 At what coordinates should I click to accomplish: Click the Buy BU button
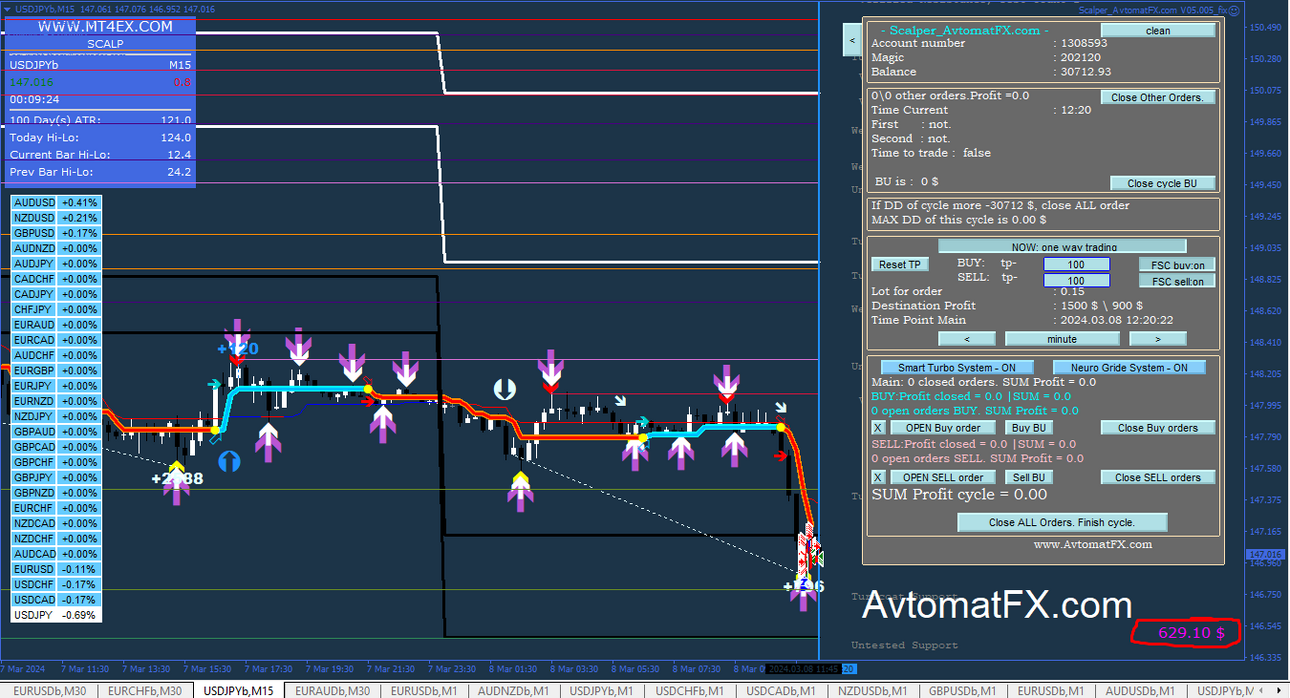(x=1029, y=427)
